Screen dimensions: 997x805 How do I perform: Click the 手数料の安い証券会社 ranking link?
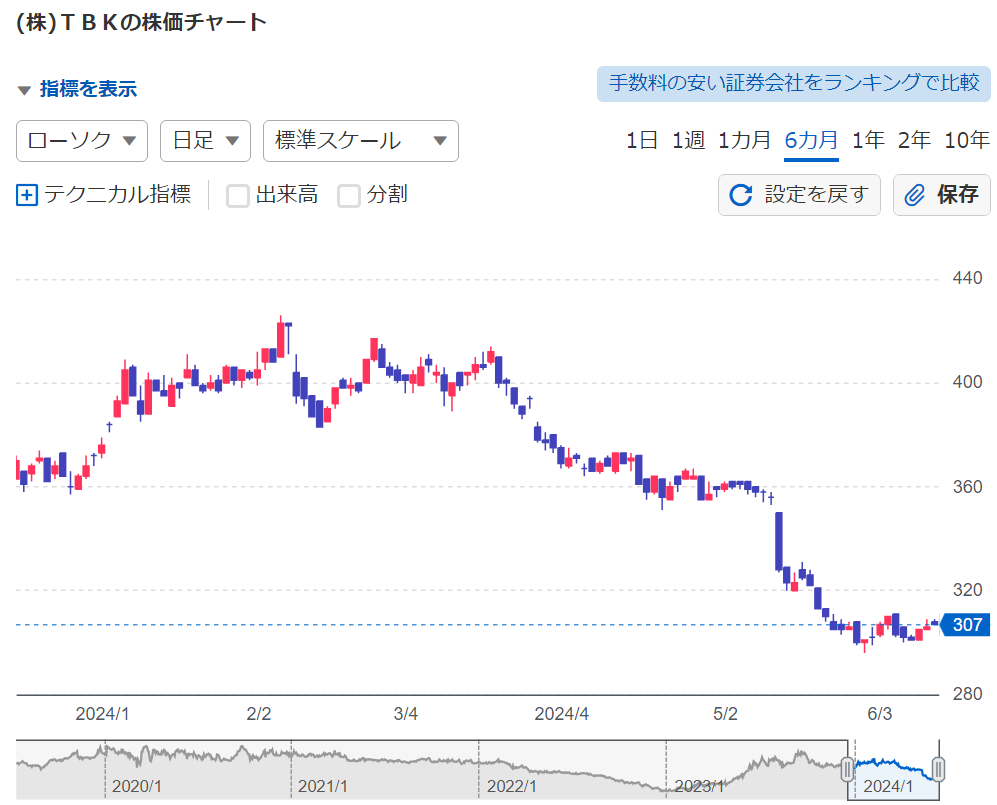[794, 83]
